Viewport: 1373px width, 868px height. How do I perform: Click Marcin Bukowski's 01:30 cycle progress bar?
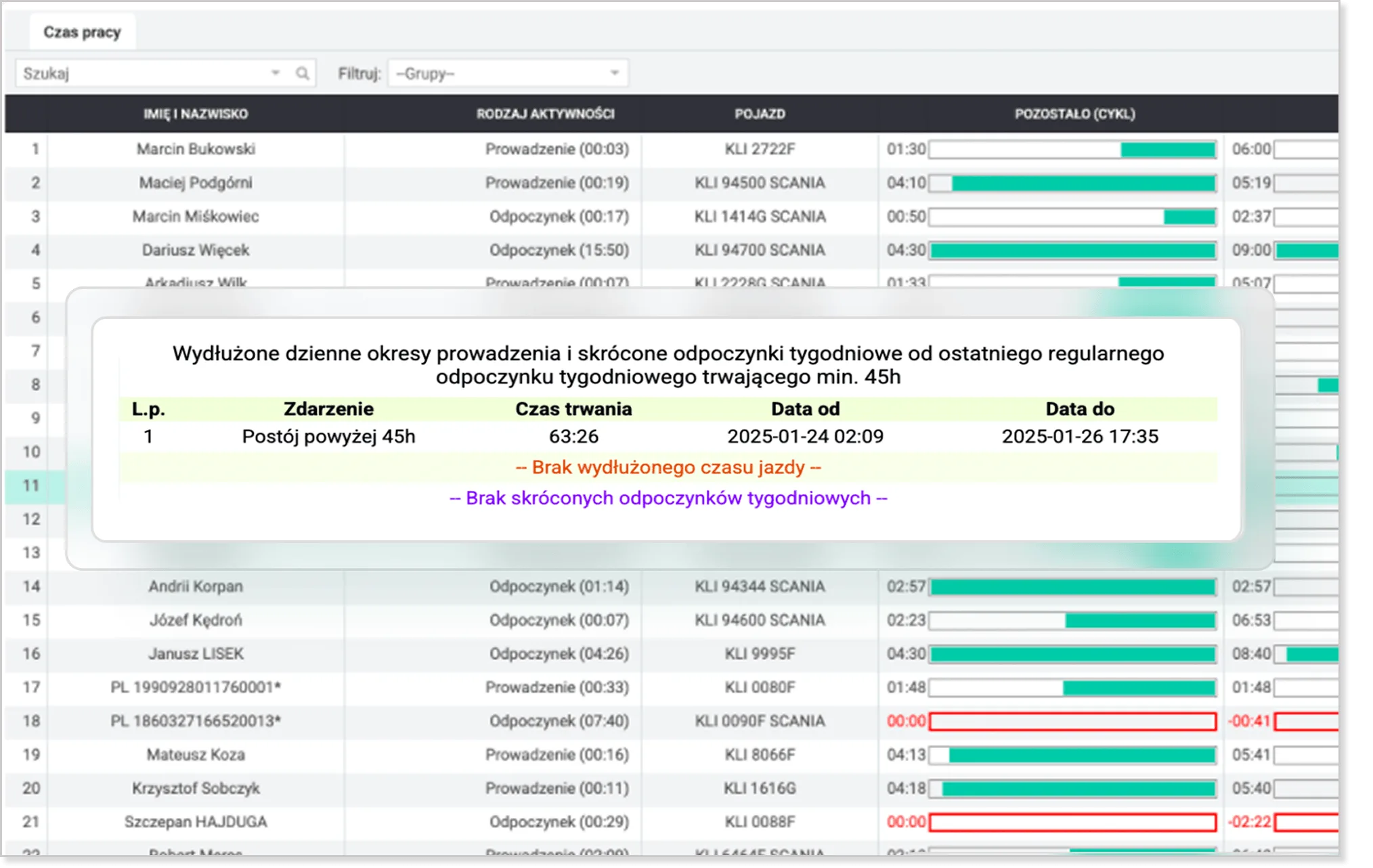(x=1072, y=150)
